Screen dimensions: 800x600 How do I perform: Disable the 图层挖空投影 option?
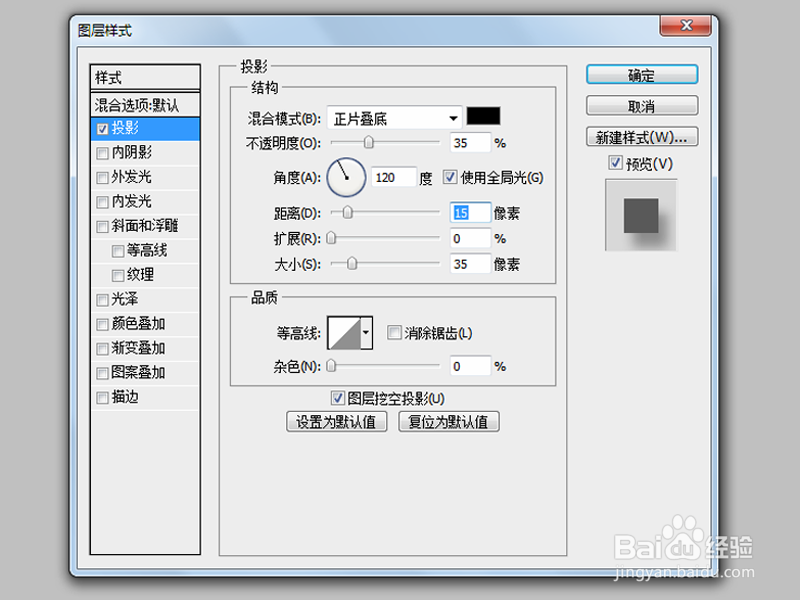coord(338,396)
